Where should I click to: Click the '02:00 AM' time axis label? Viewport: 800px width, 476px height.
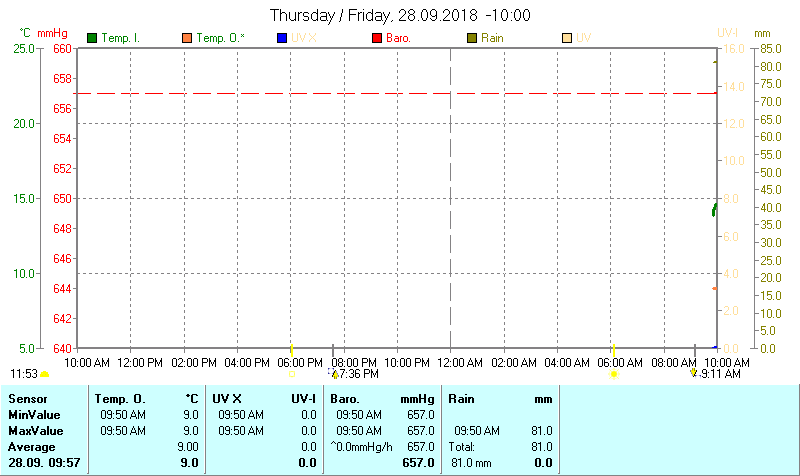(514, 363)
